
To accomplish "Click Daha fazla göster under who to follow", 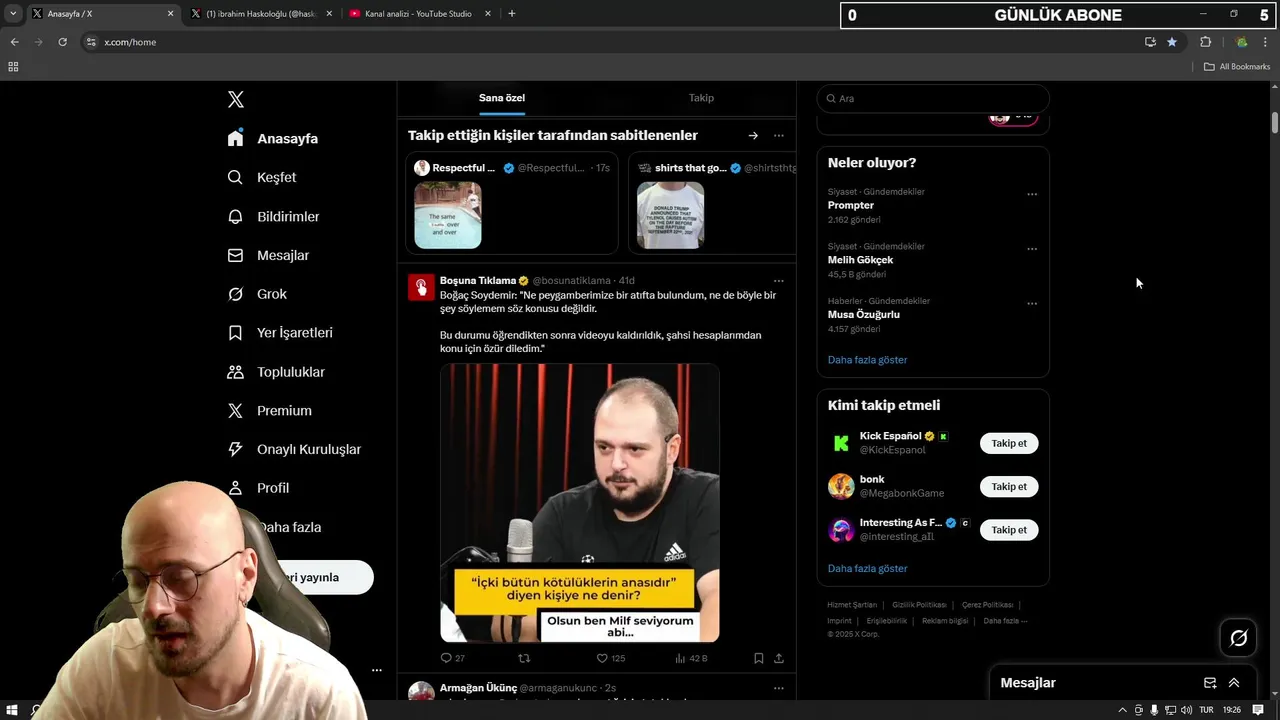I will [867, 568].
